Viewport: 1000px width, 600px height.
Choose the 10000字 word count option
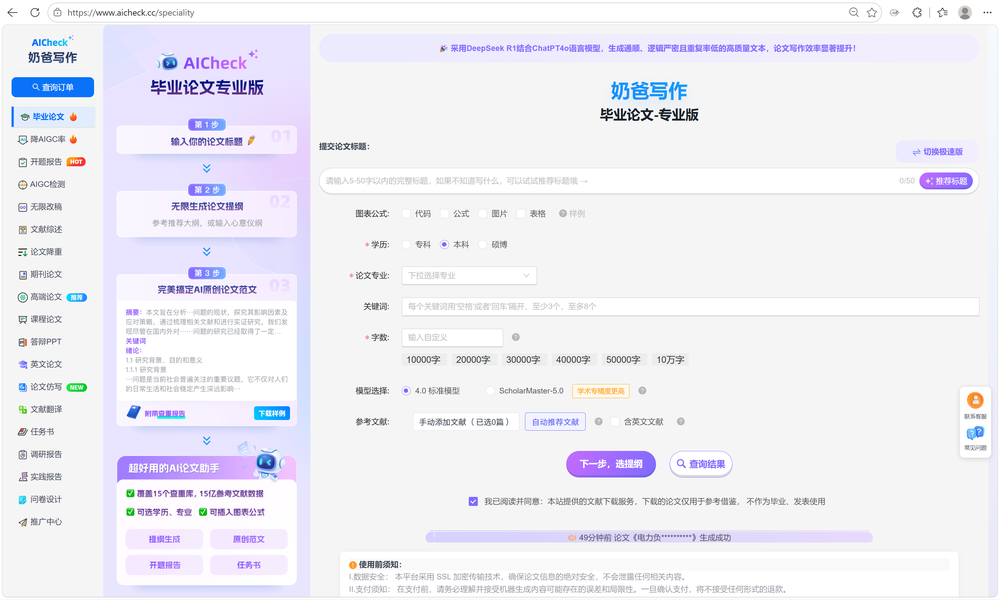coord(423,360)
